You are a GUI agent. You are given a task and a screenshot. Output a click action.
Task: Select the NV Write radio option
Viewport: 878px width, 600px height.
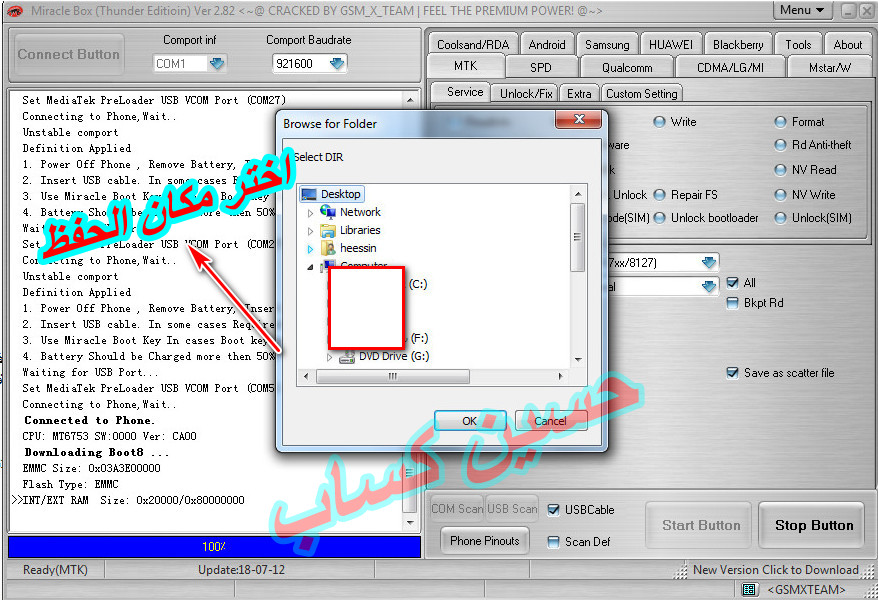click(x=781, y=195)
